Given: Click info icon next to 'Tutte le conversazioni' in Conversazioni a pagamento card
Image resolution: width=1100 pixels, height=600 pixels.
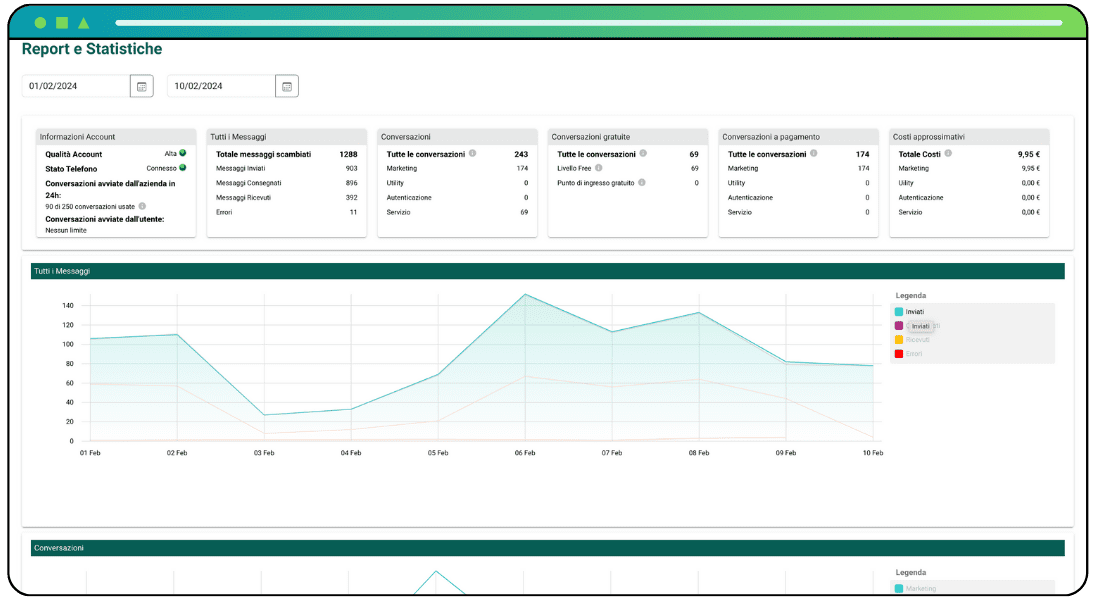Looking at the screenshot, I should coord(814,154).
